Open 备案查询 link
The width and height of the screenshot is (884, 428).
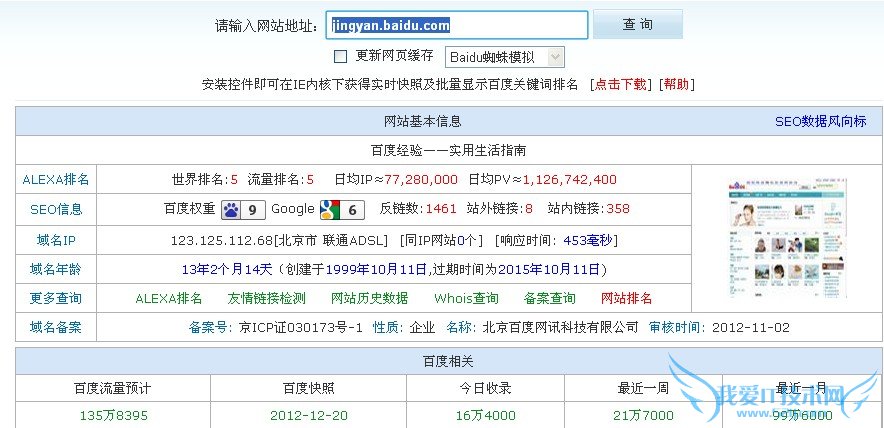pyautogui.click(x=550, y=298)
